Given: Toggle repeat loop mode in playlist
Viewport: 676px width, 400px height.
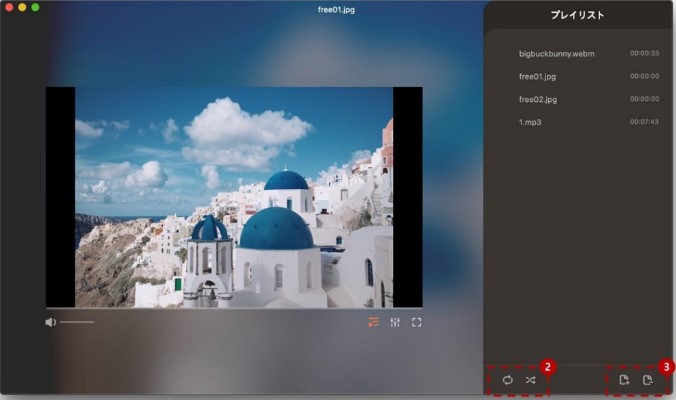Looking at the screenshot, I should click(x=507, y=380).
